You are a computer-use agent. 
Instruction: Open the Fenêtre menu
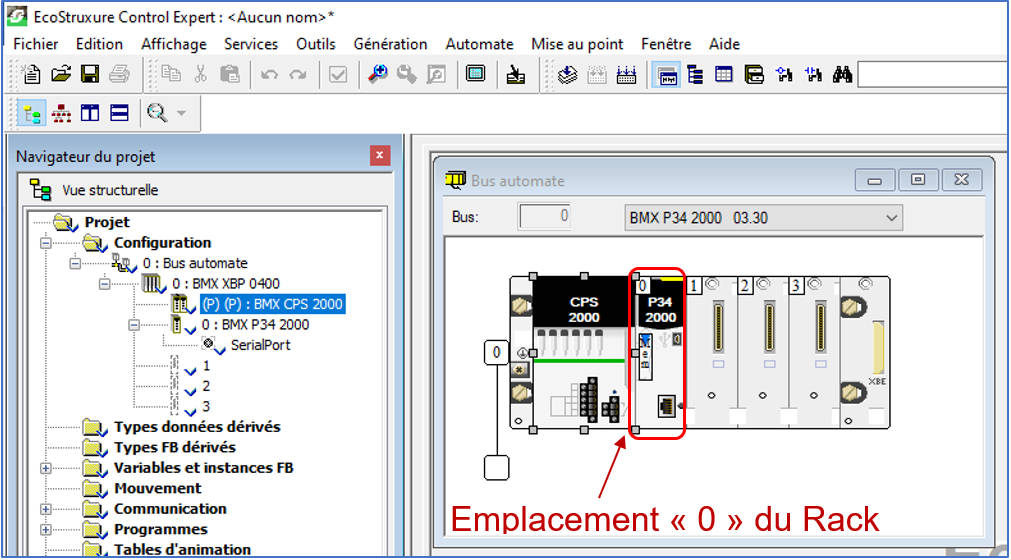pos(666,44)
